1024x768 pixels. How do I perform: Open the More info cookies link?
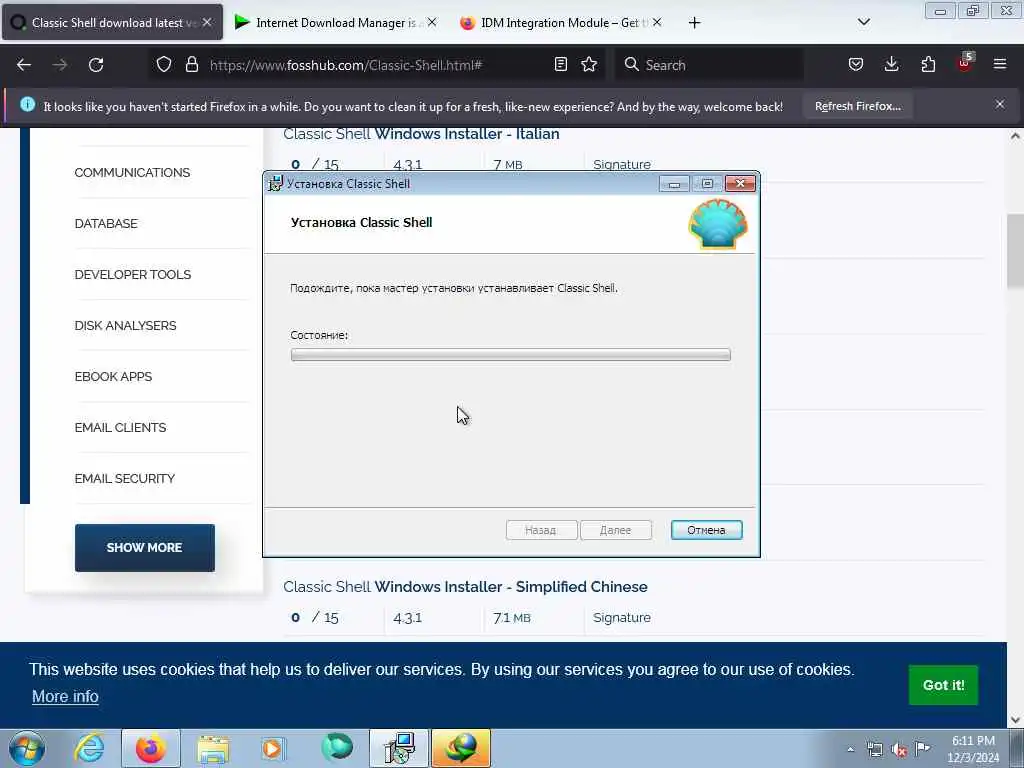[65, 696]
